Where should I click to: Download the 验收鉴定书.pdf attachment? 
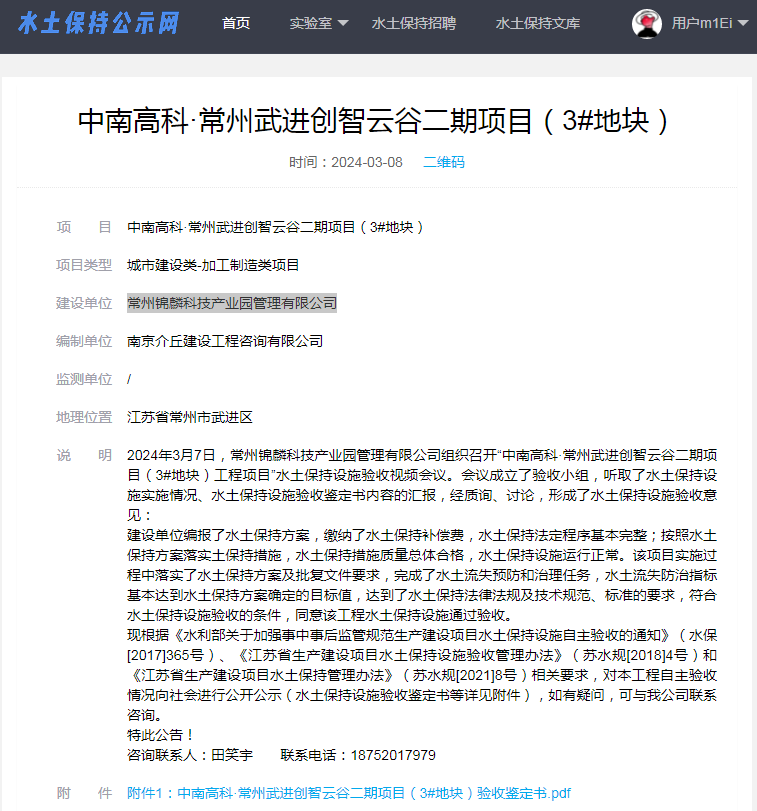tap(349, 793)
